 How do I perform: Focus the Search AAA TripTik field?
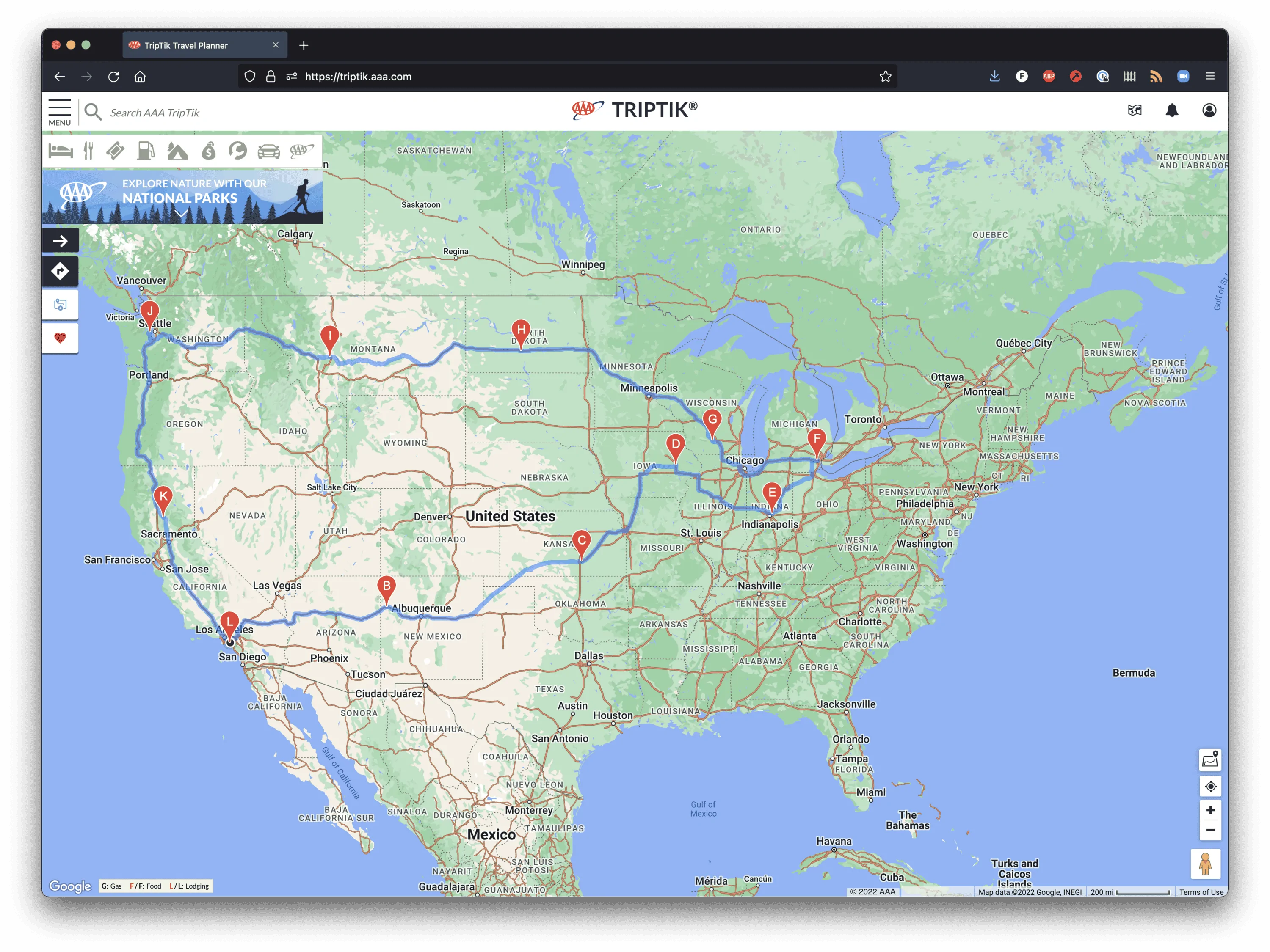tap(155, 113)
